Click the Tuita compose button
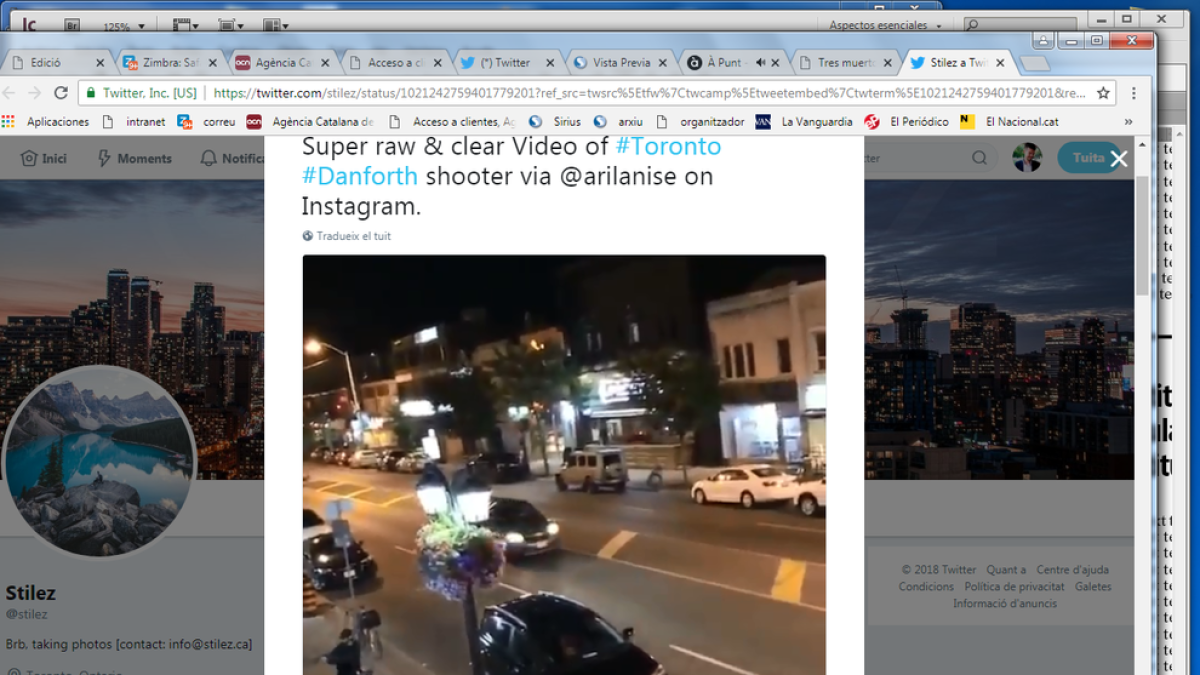This screenshot has width=1200, height=675. click(x=1088, y=158)
